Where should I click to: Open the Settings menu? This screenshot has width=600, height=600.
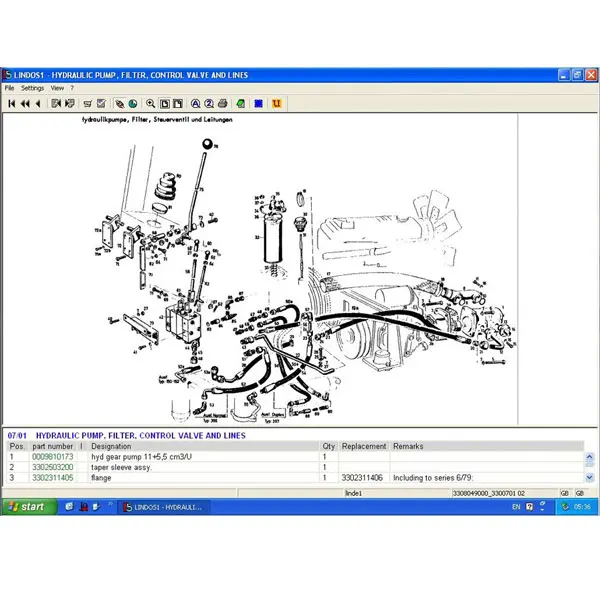point(33,88)
